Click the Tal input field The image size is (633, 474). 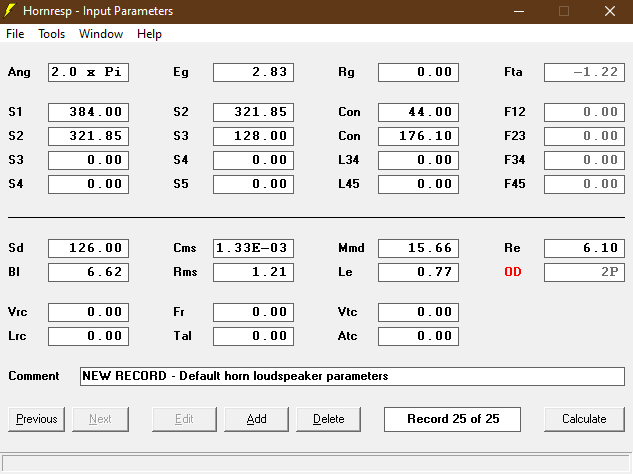254,336
